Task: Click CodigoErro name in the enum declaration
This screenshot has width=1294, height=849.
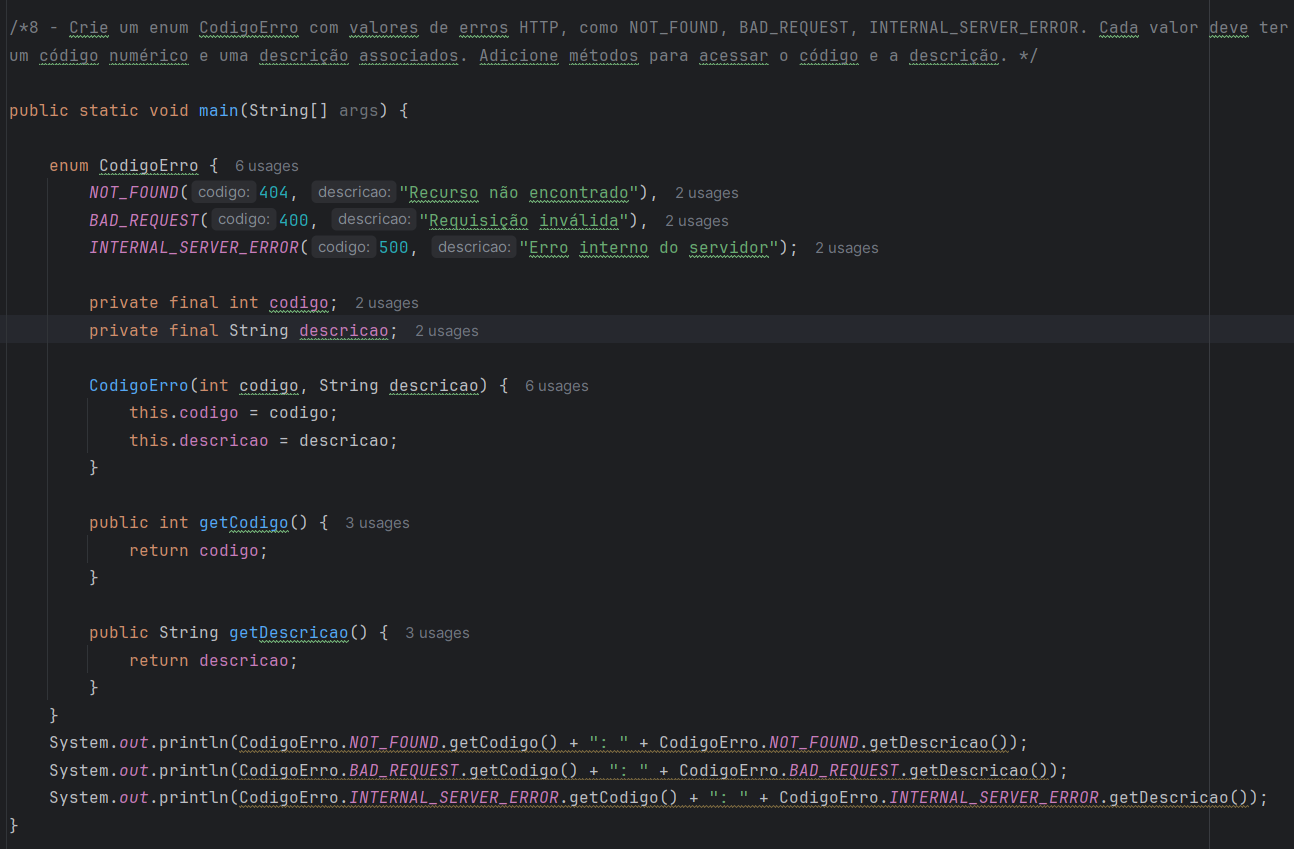Action: (x=149, y=166)
